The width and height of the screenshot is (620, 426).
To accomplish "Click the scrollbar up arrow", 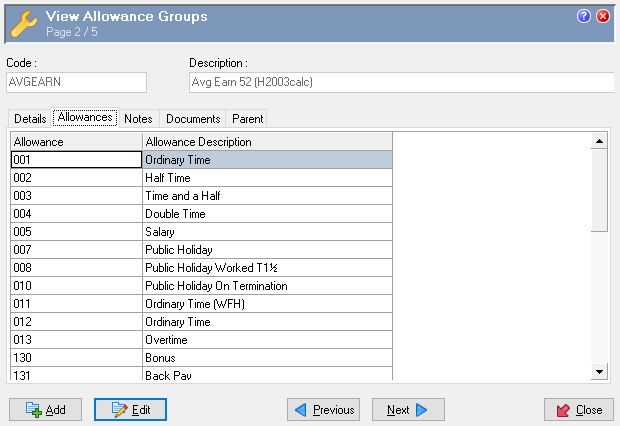I will pyautogui.click(x=599, y=142).
